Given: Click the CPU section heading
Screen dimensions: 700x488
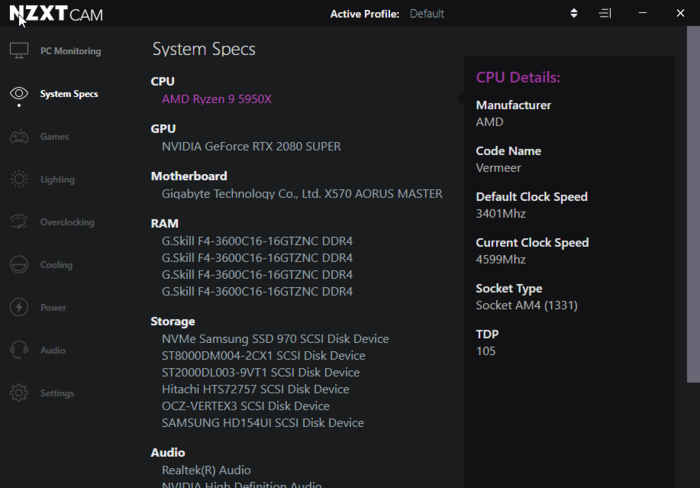Looking at the screenshot, I should coord(162,81).
